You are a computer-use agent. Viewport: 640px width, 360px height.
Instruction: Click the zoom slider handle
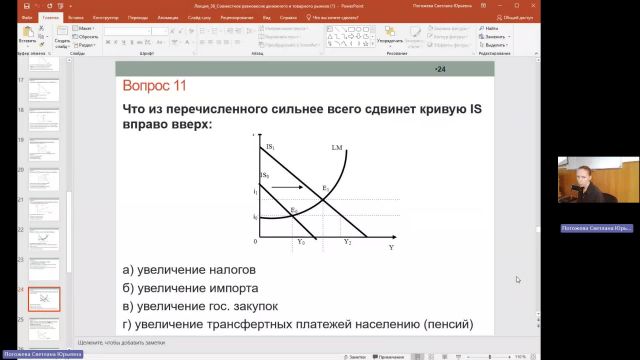tap(490, 357)
